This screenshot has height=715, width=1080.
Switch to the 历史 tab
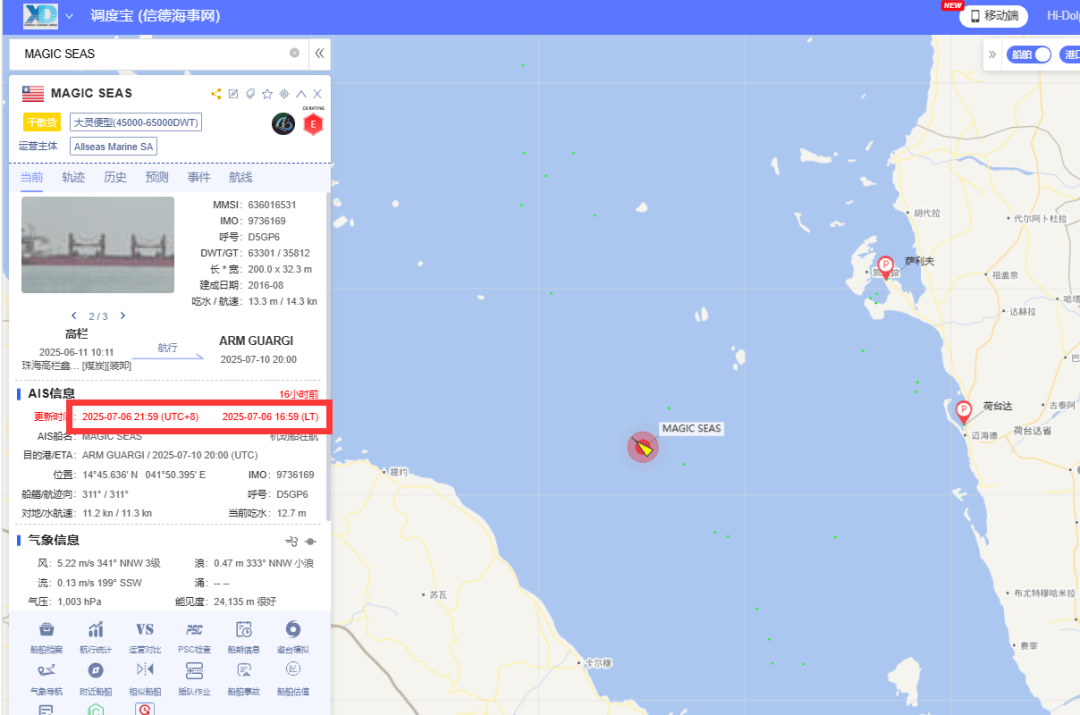[x=115, y=178]
